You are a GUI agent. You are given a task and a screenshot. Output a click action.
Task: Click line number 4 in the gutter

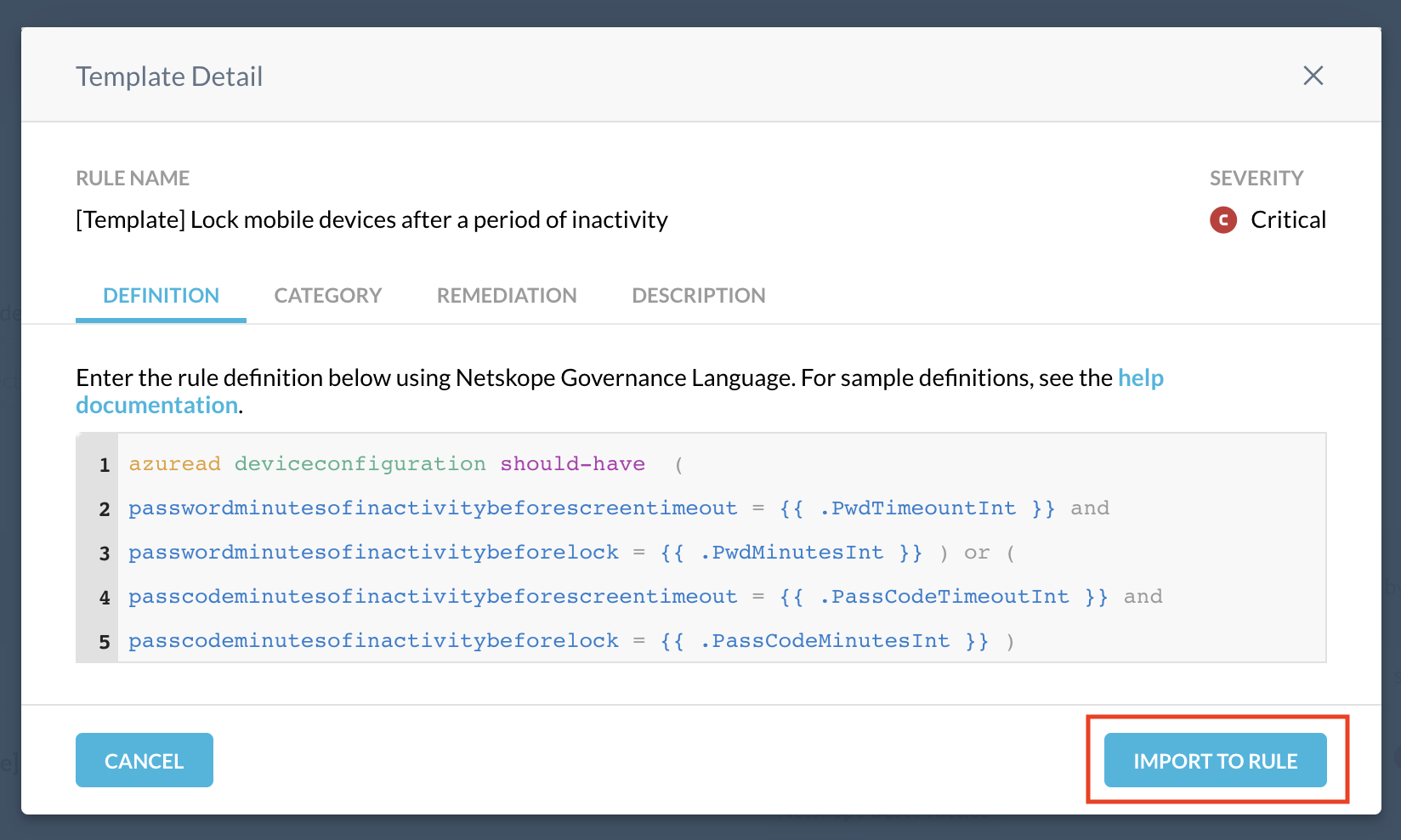click(104, 597)
